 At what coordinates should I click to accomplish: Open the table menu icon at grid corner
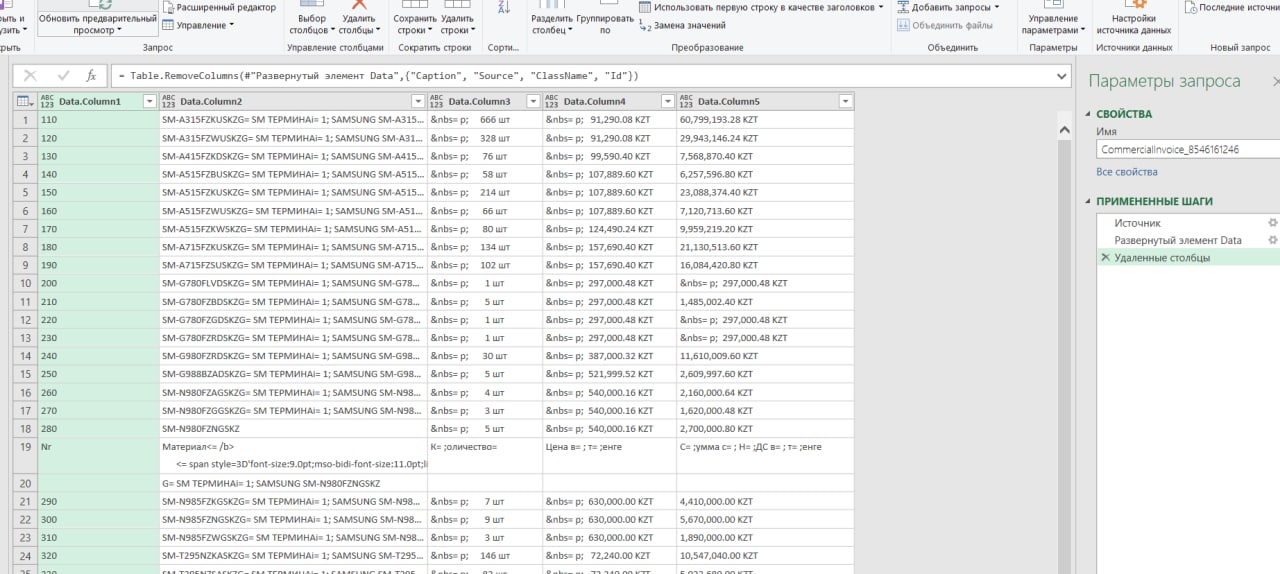(x=24, y=101)
